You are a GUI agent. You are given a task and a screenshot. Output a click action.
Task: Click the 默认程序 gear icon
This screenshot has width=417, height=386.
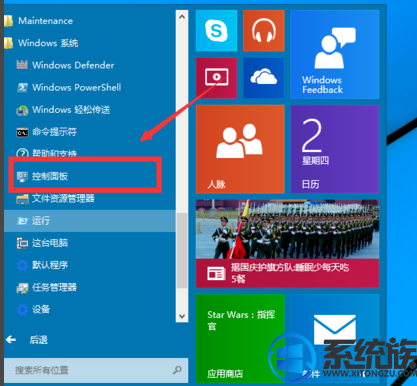22,265
